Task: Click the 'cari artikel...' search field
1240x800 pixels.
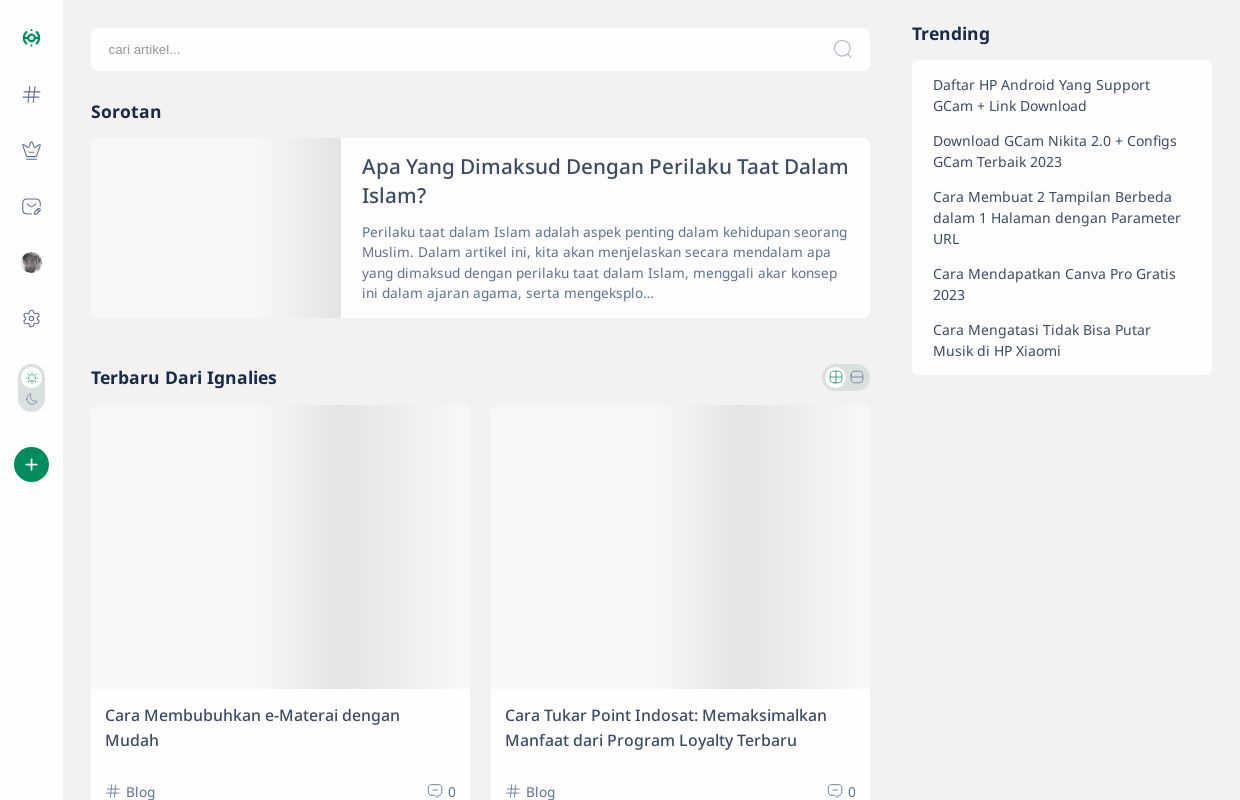Action: tap(460, 49)
